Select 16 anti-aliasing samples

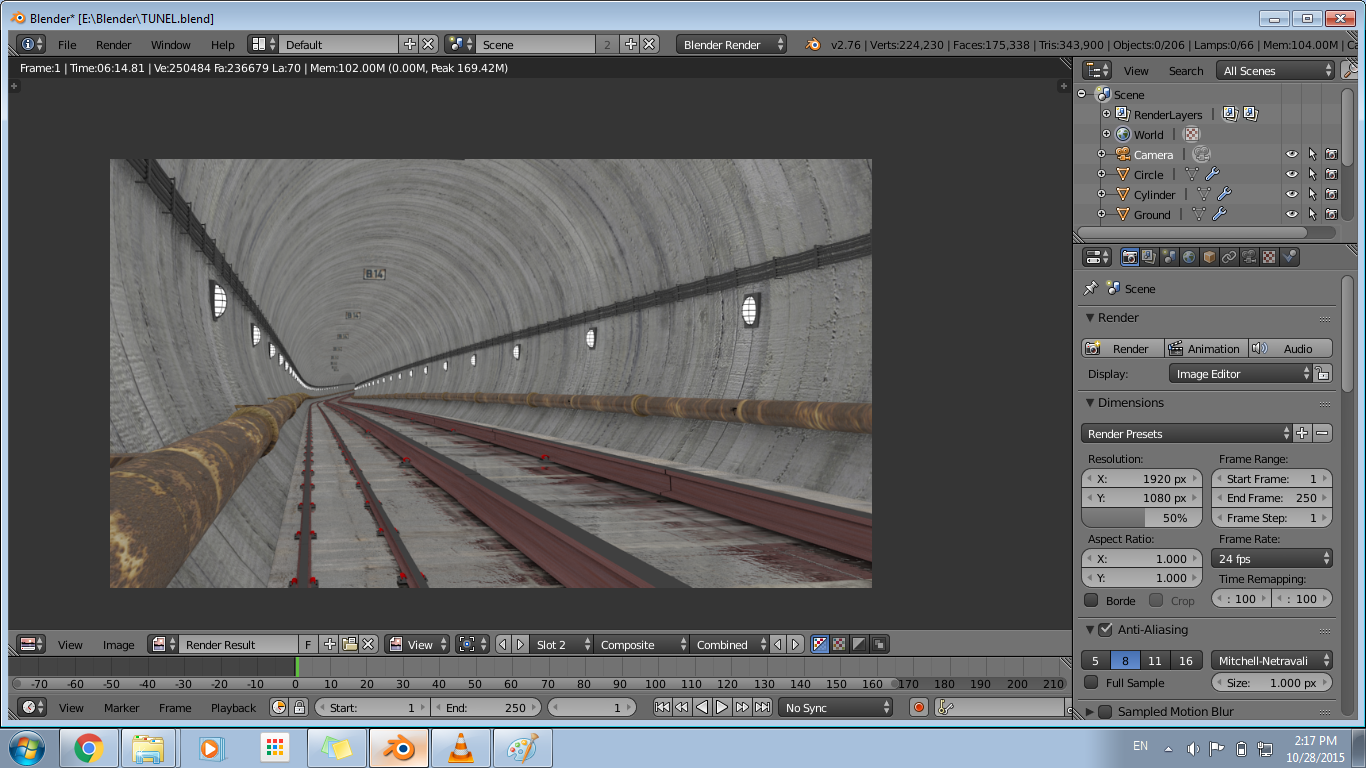pyautogui.click(x=1186, y=660)
